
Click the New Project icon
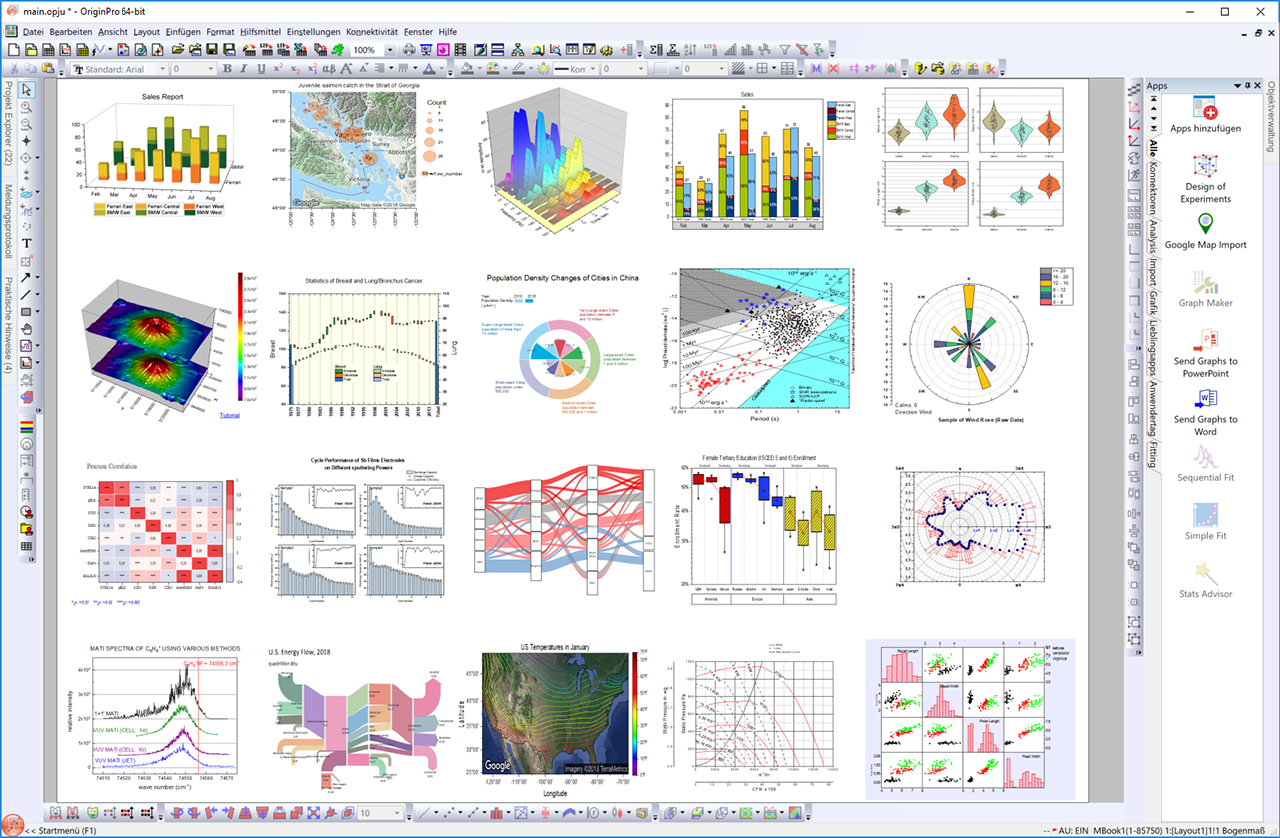[x=13, y=50]
